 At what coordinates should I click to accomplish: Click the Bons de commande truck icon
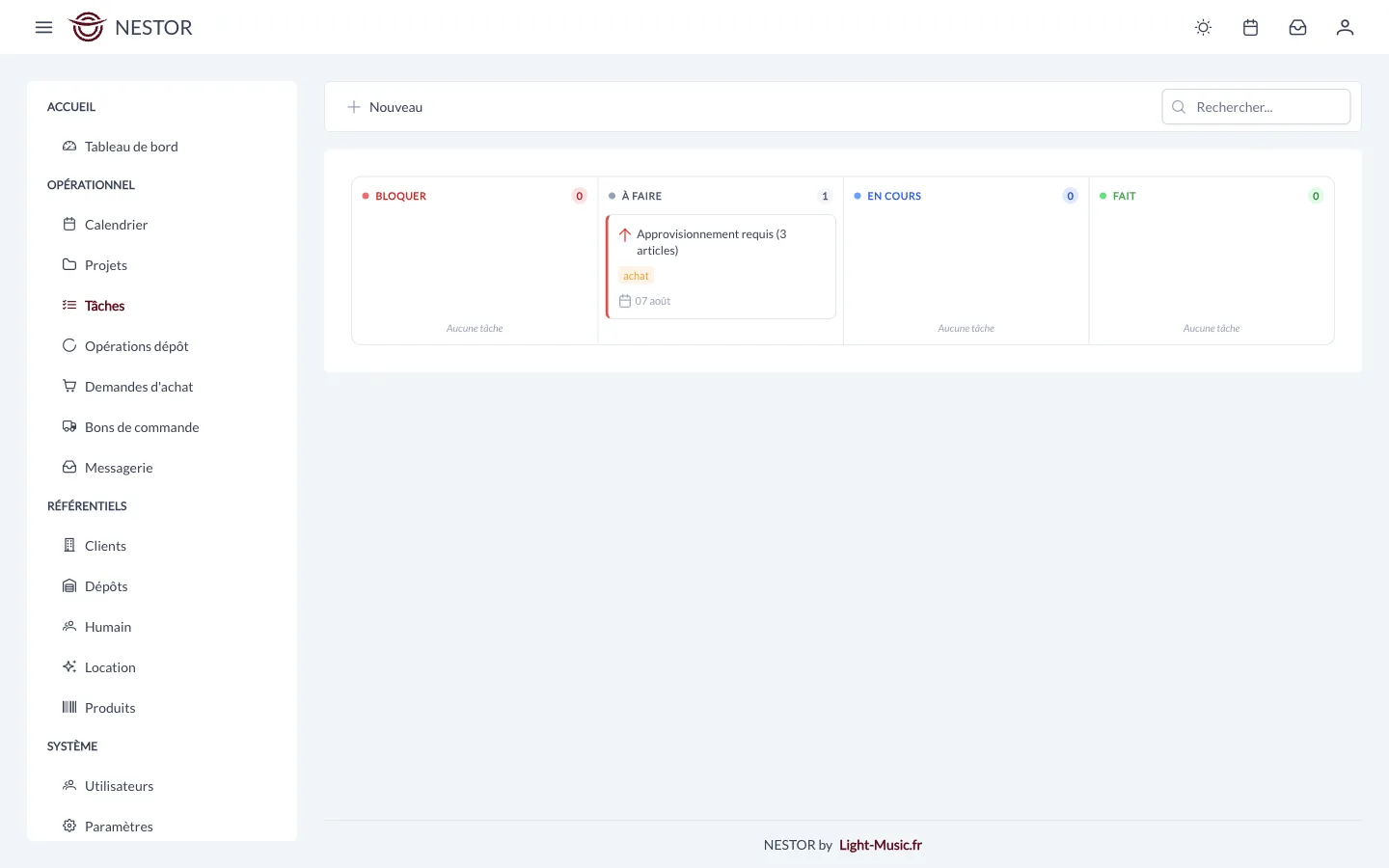[x=69, y=427]
